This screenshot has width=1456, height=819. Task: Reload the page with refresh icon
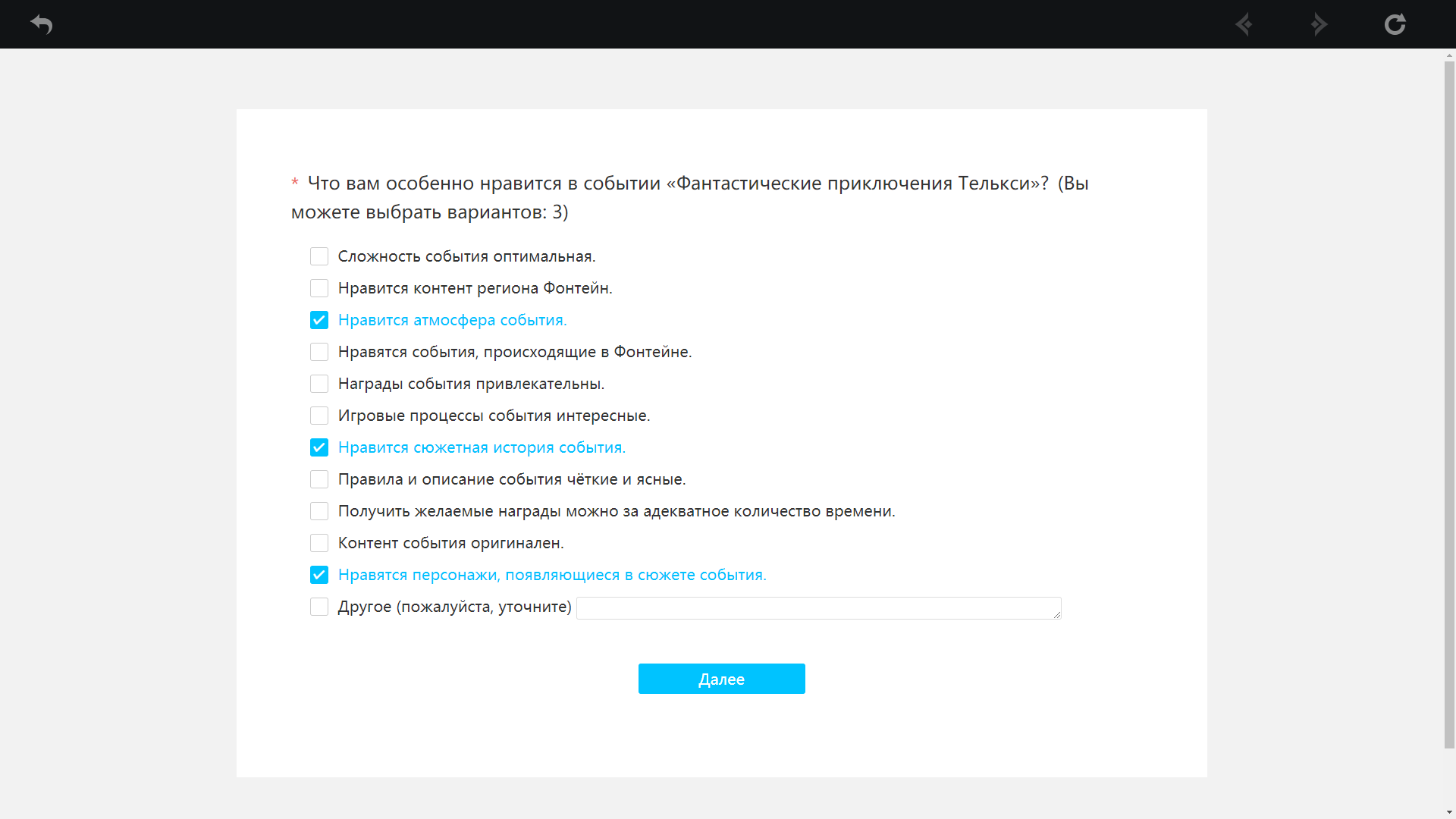[1395, 24]
